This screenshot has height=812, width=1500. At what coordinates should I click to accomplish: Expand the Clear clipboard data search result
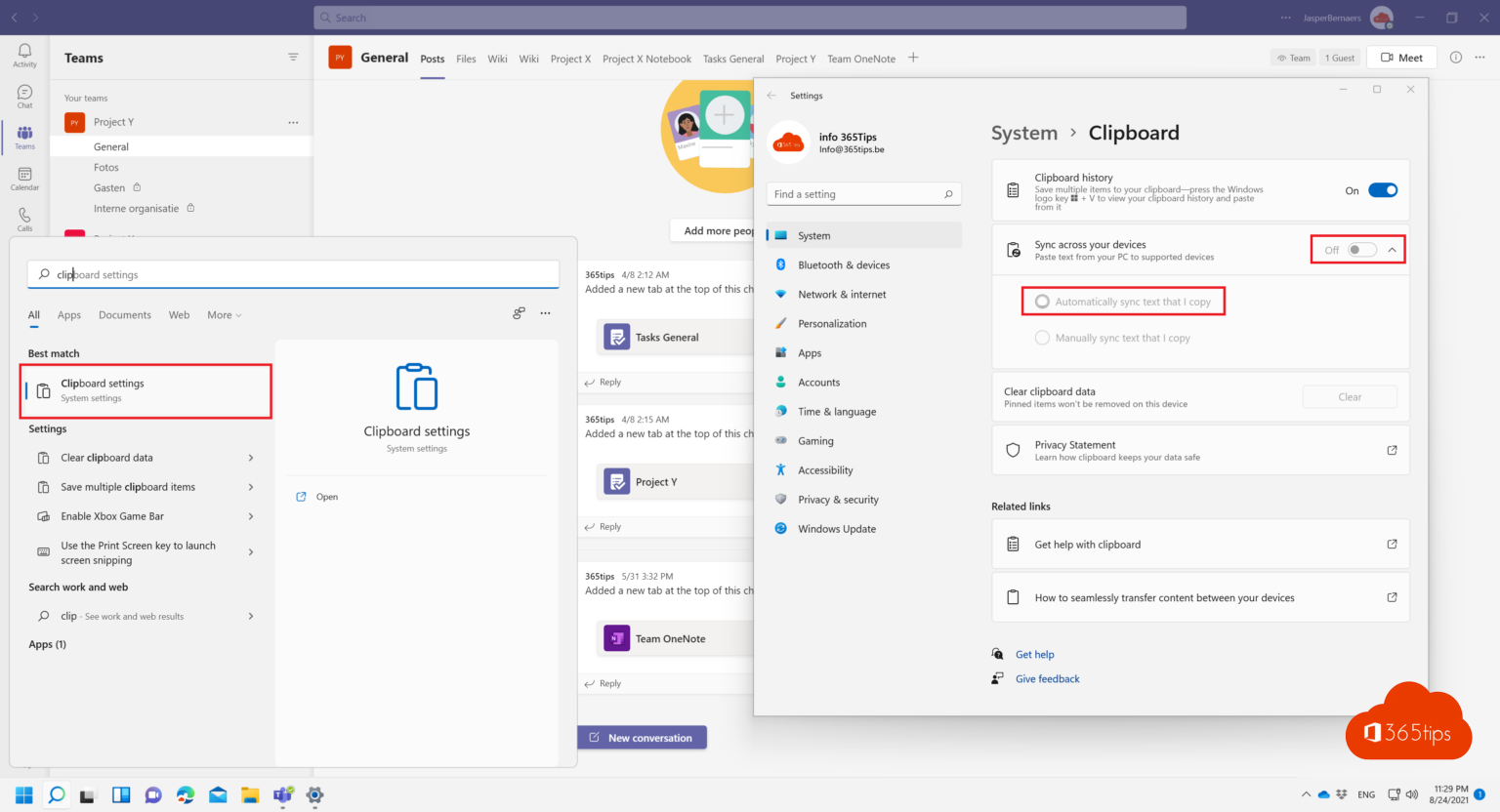(x=250, y=457)
